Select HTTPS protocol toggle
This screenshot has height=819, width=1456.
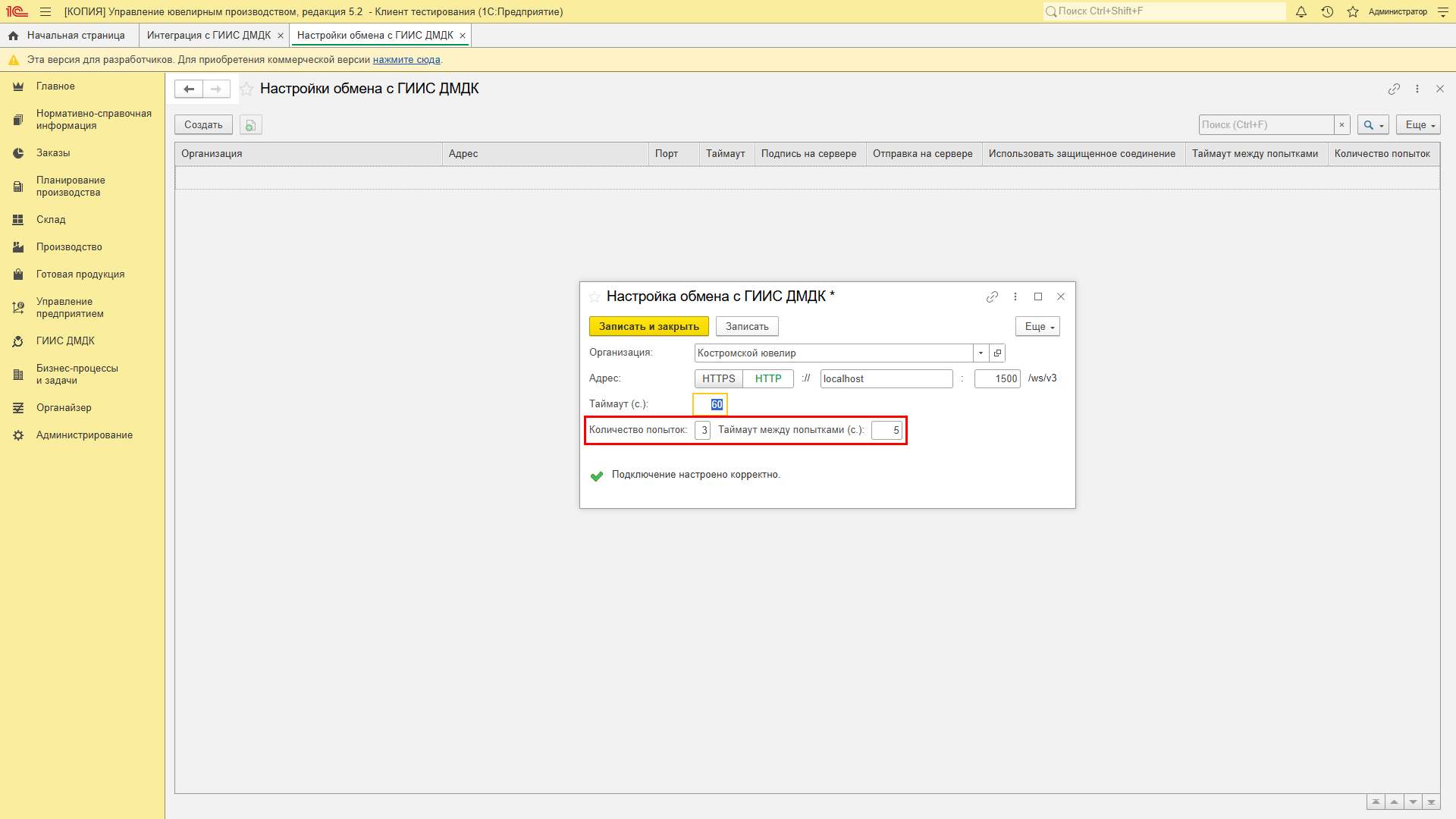[x=718, y=378]
